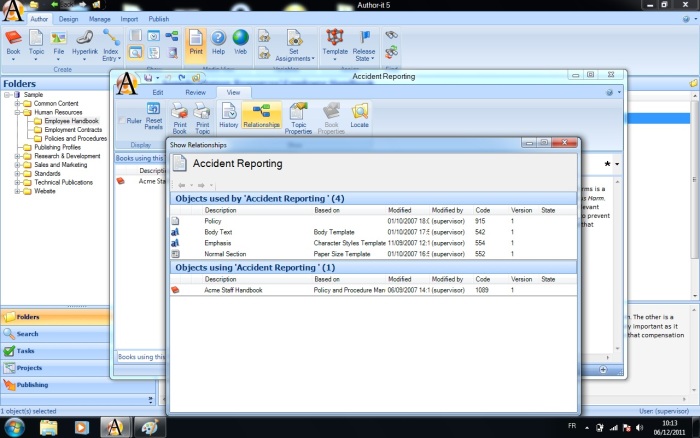Viewport: 700px width, 438px height.
Task: Select the Acme Staff Handbook row
Action: click(x=373, y=290)
